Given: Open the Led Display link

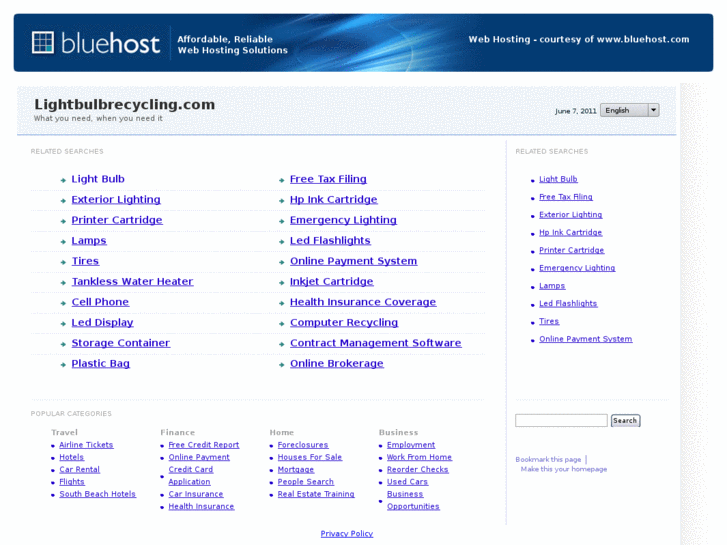Looking at the screenshot, I should [x=102, y=322].
